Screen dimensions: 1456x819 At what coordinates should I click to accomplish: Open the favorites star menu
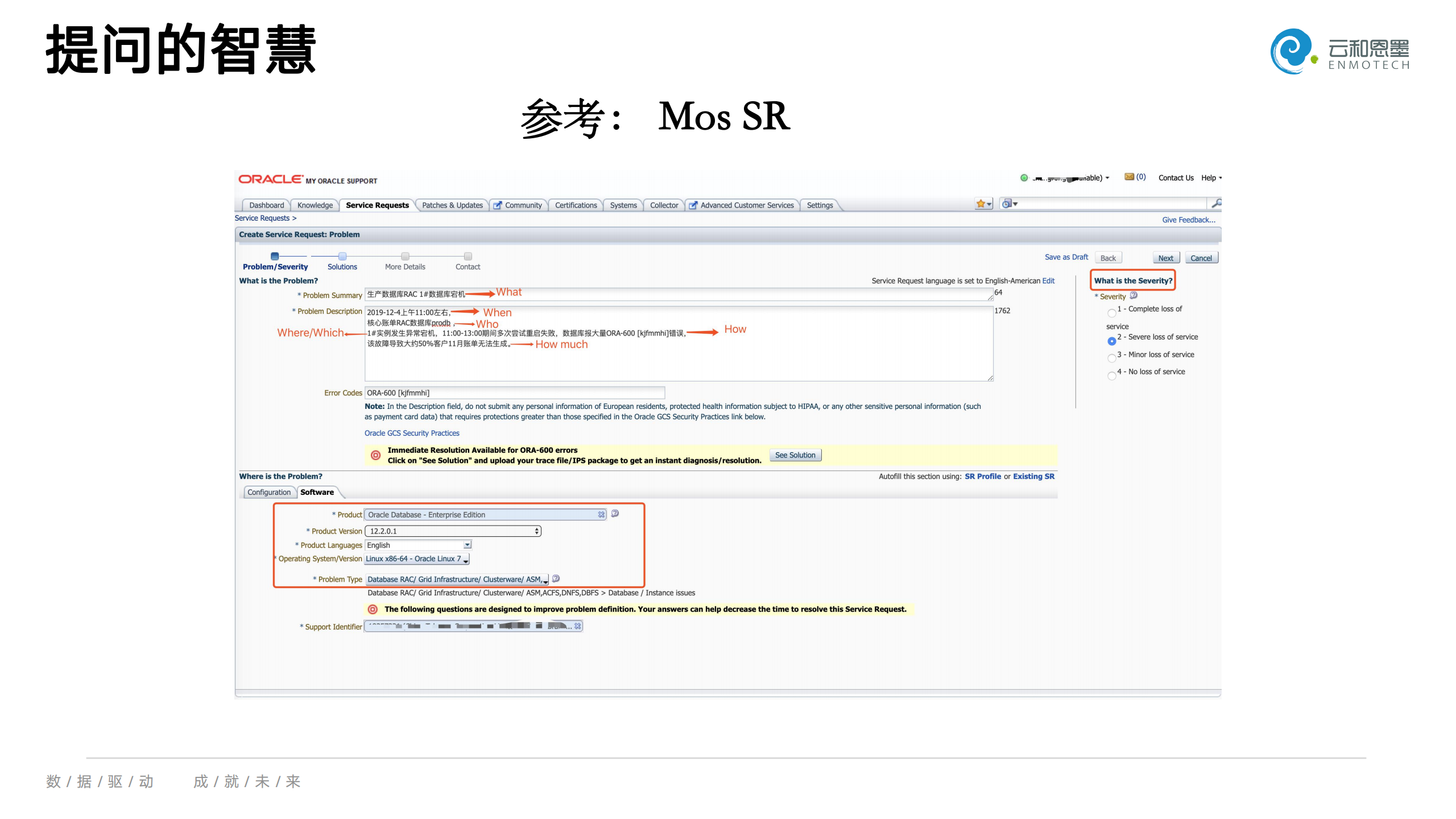(x=983, y=204)
